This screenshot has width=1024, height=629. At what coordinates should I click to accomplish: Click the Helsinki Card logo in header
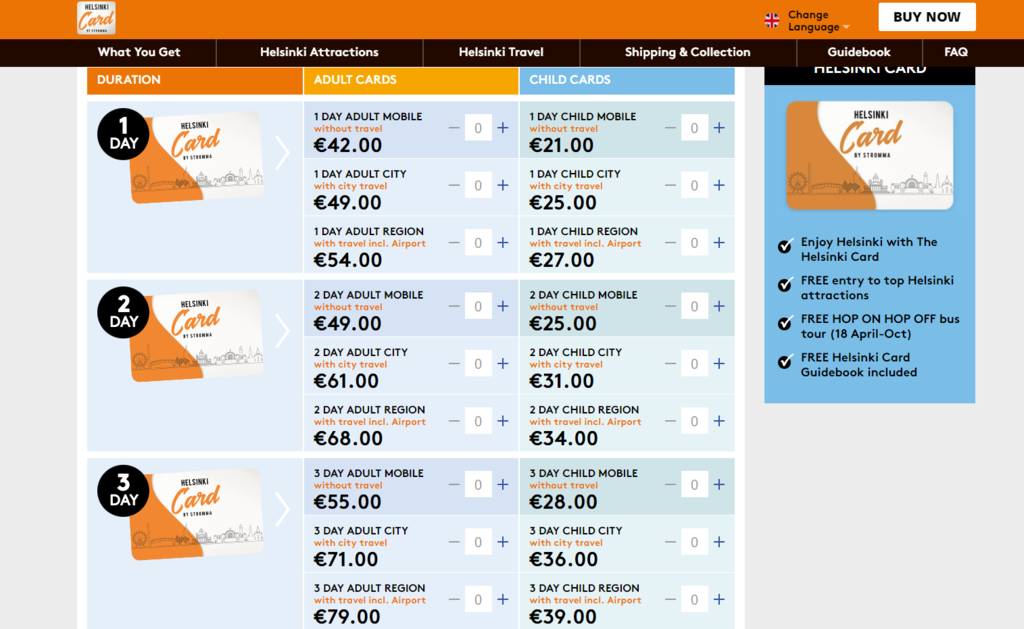coord(96,18)
